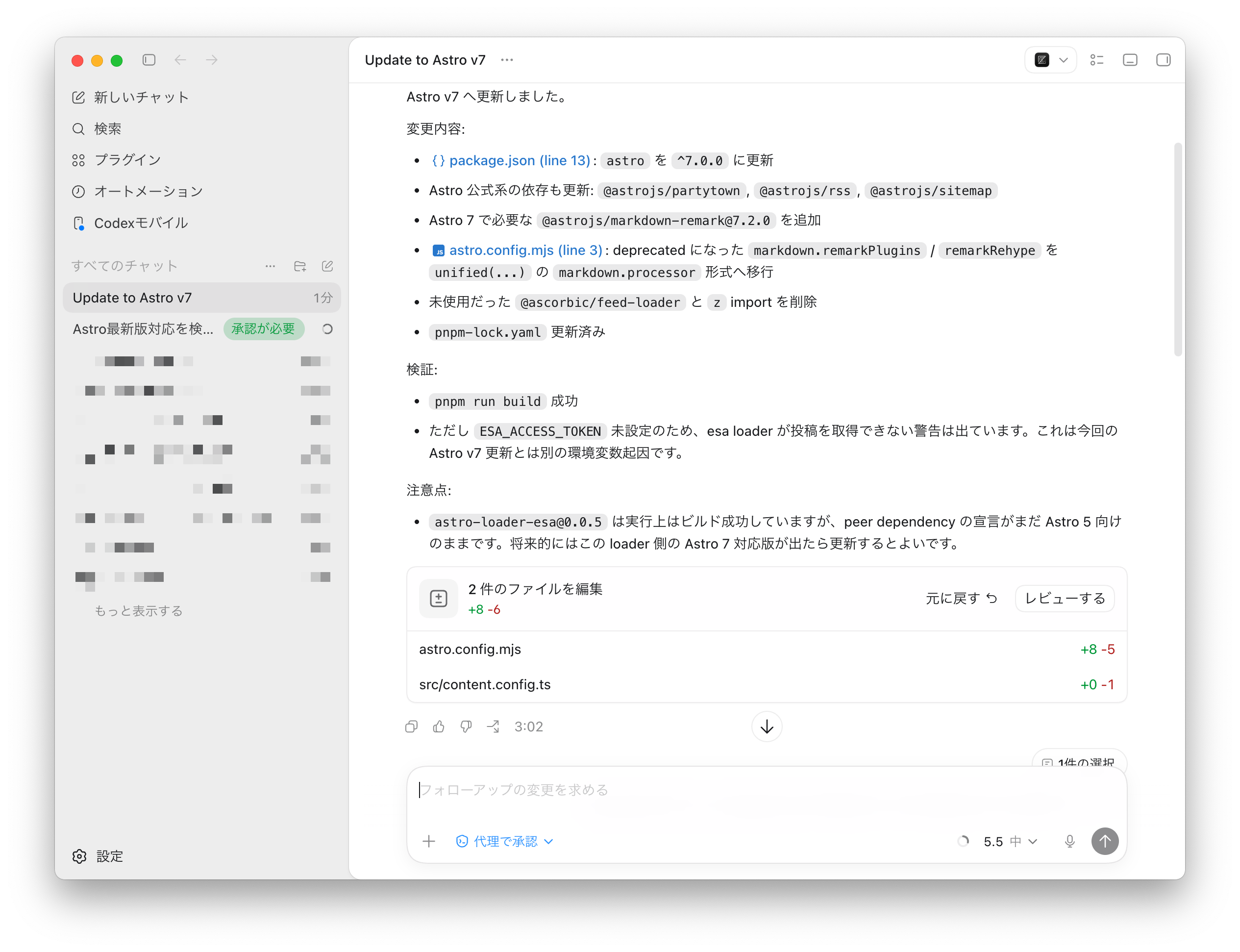The height and width of the screenshot is (952, 1240).
Task: Click the Update to Astro v7 title
Action: point(425,60)
